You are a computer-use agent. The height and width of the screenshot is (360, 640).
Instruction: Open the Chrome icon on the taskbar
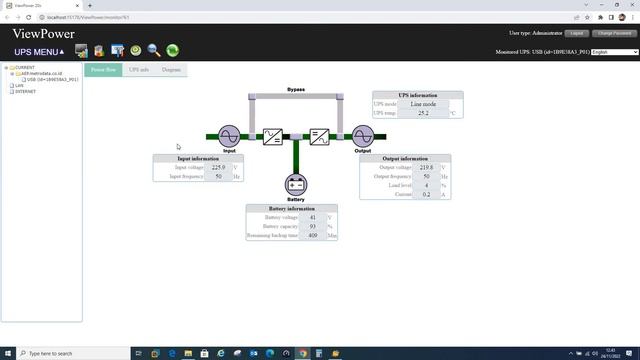(303, 353)
